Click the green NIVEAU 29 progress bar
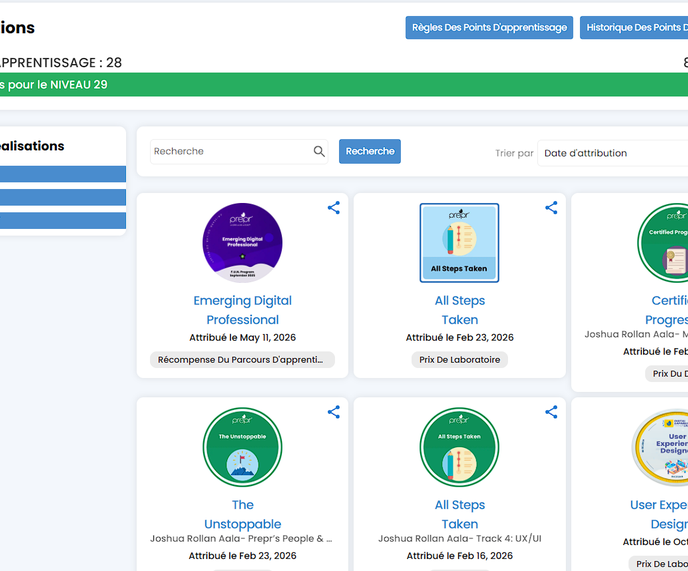The height and width of the screenshot is (571, 688). tap(344, 85)
